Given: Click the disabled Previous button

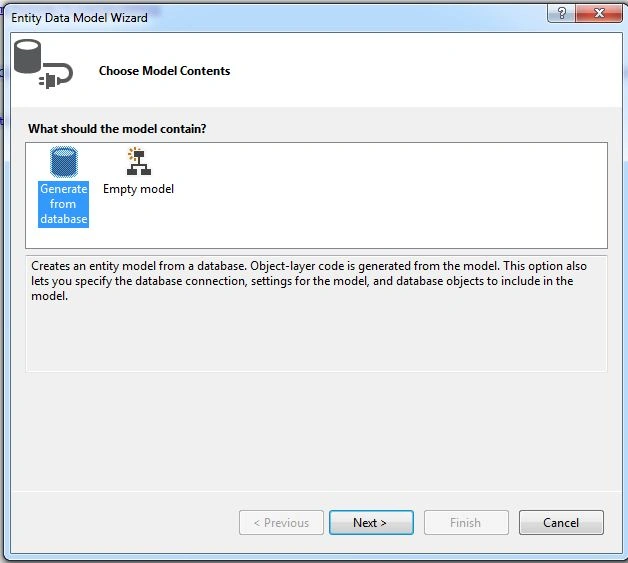Looking at the screenshot, I should coord(281,523).
